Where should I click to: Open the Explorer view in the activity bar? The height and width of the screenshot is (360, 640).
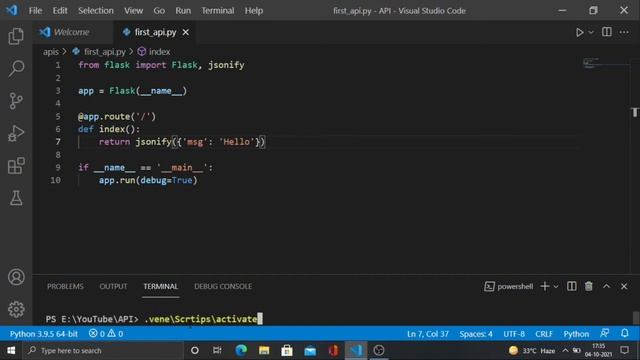point(16,36)
